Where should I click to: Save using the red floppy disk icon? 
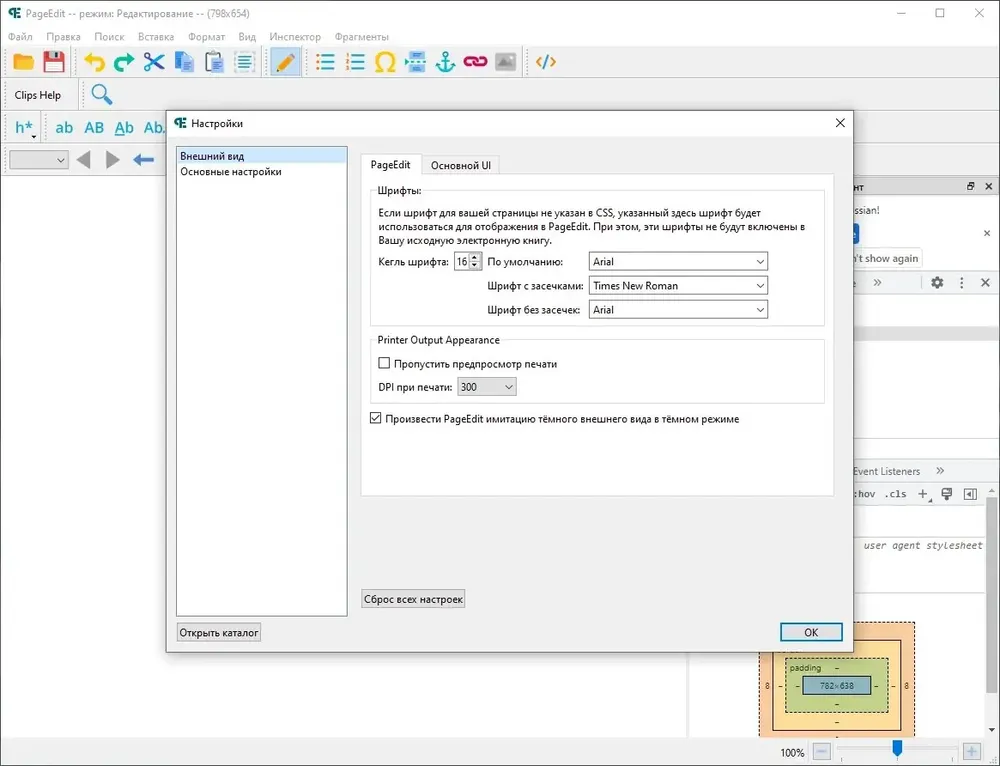click(54, 62)
